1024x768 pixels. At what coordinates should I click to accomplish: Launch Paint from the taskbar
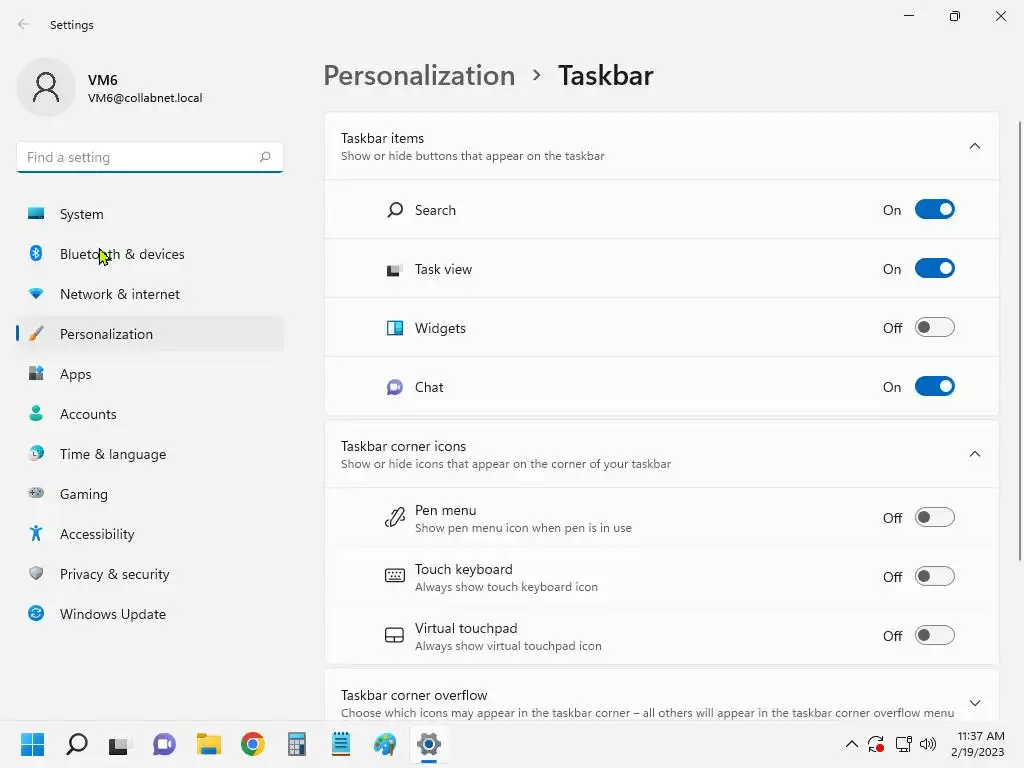point(385,744)
